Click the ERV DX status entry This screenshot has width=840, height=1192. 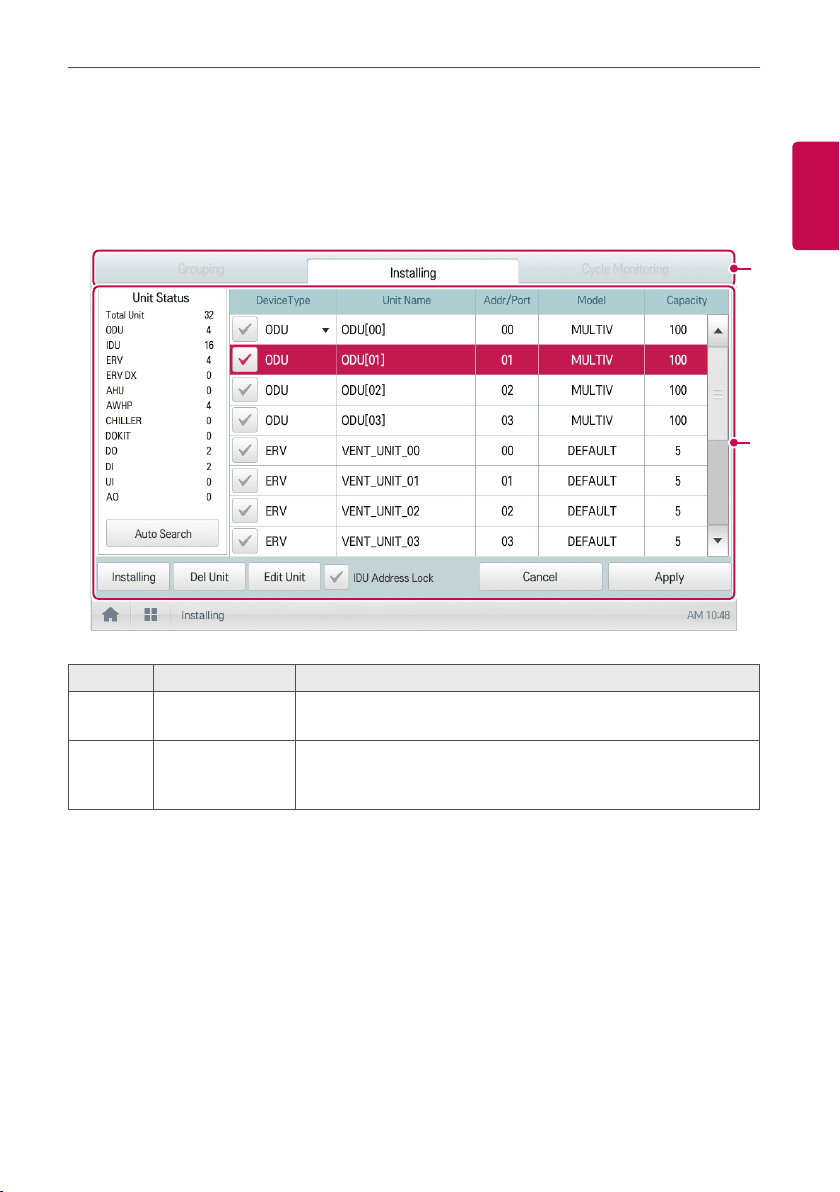[160, 376]
